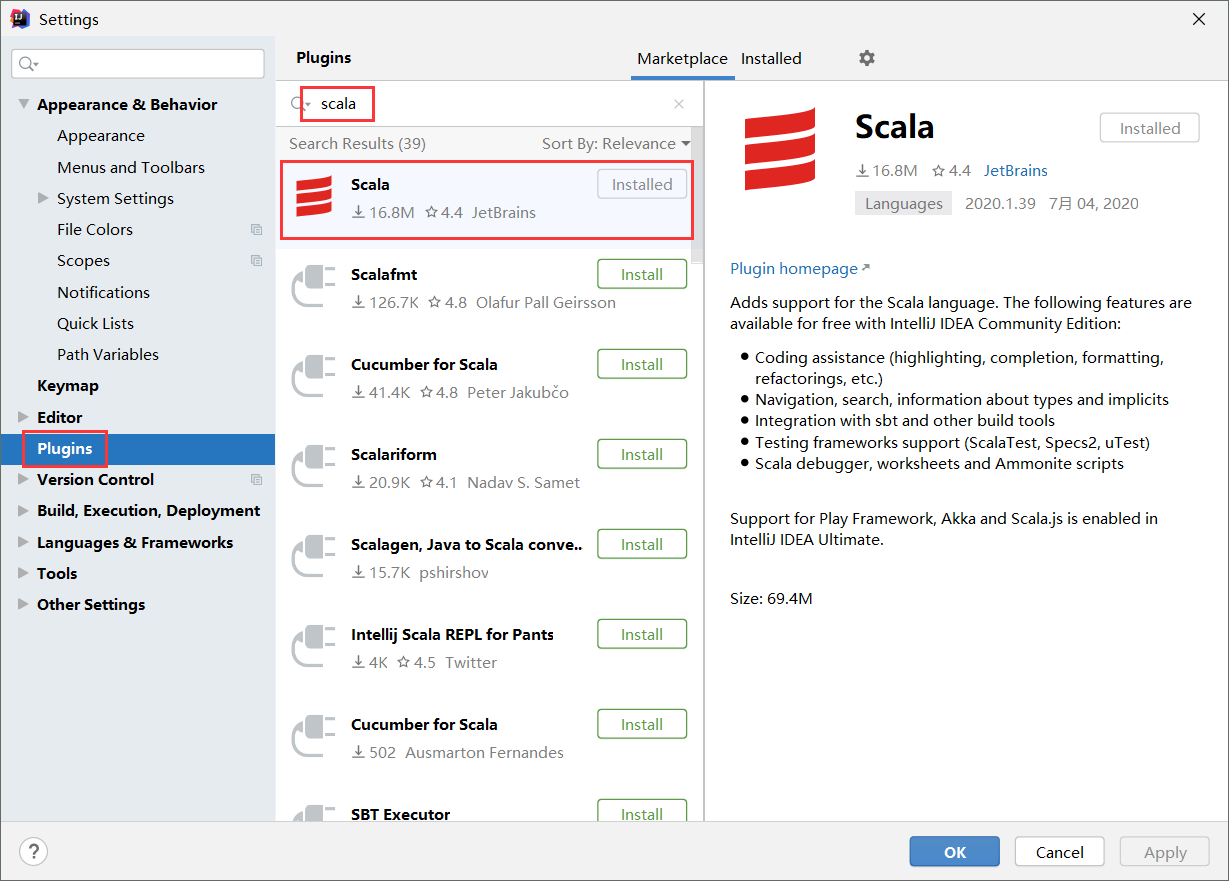This screenshot has width=1229, height=881.
Task: Click the Scalafmt plugin icon
Action: coord(314,285)
